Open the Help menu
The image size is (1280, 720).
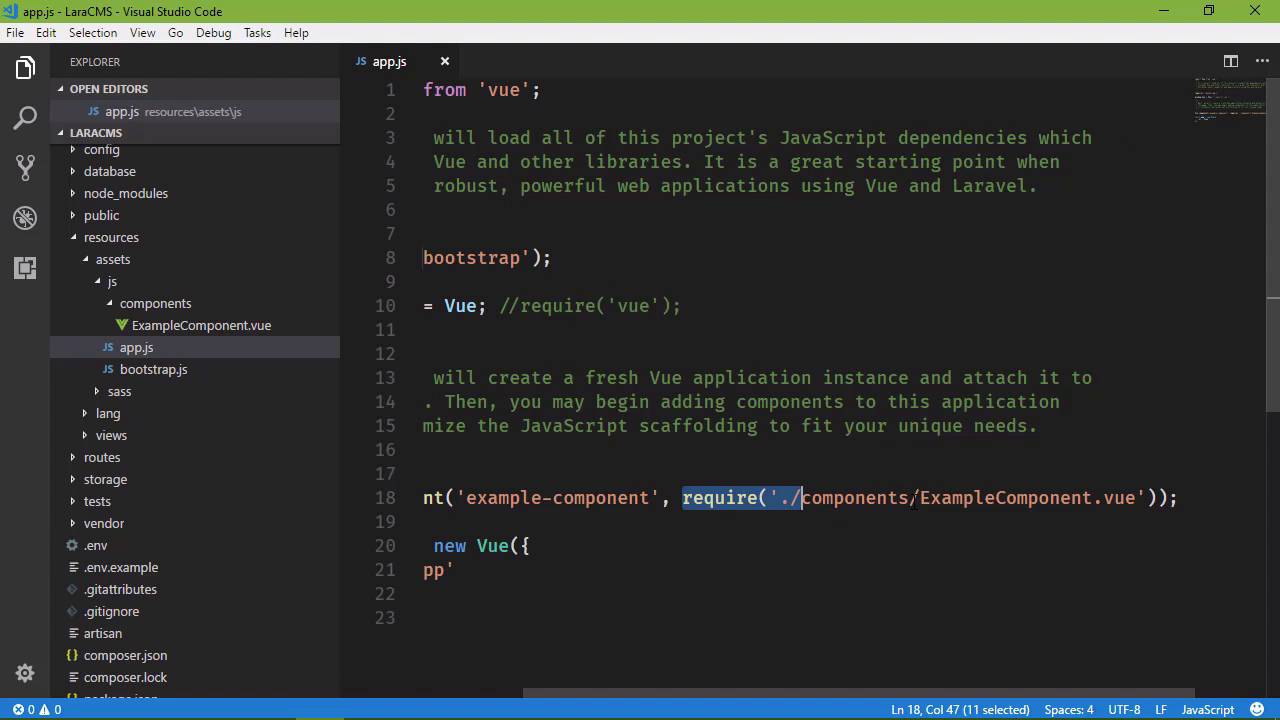tap(296, 33)
